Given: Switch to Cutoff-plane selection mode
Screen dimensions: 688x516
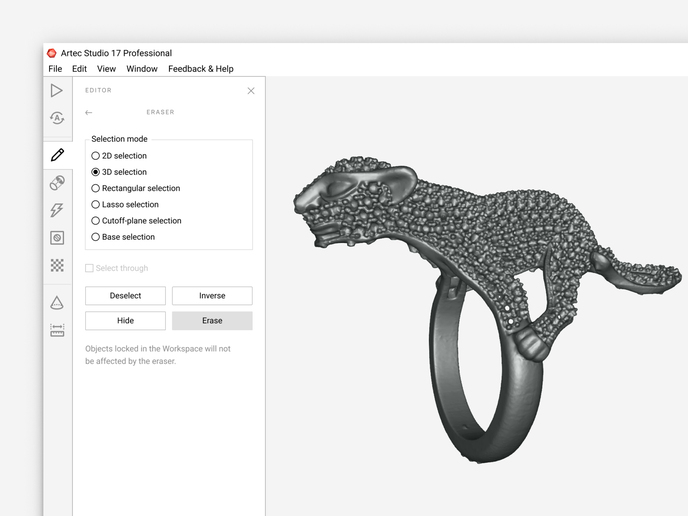Looking at the screenshot, I should click(96, 220).
